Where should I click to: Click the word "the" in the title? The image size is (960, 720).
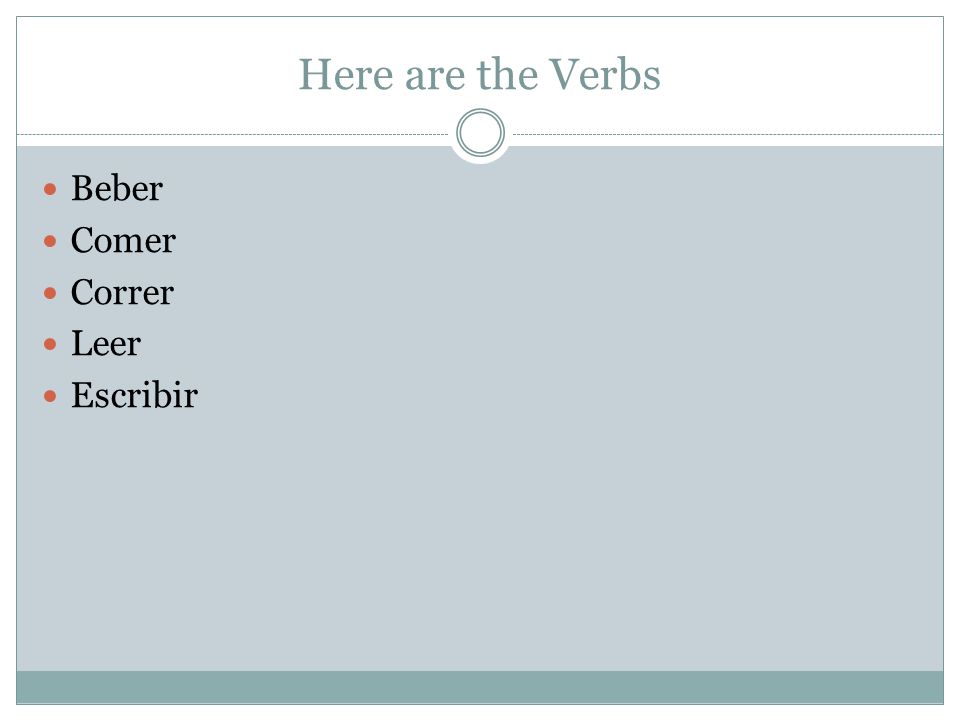tap(508, 74)
